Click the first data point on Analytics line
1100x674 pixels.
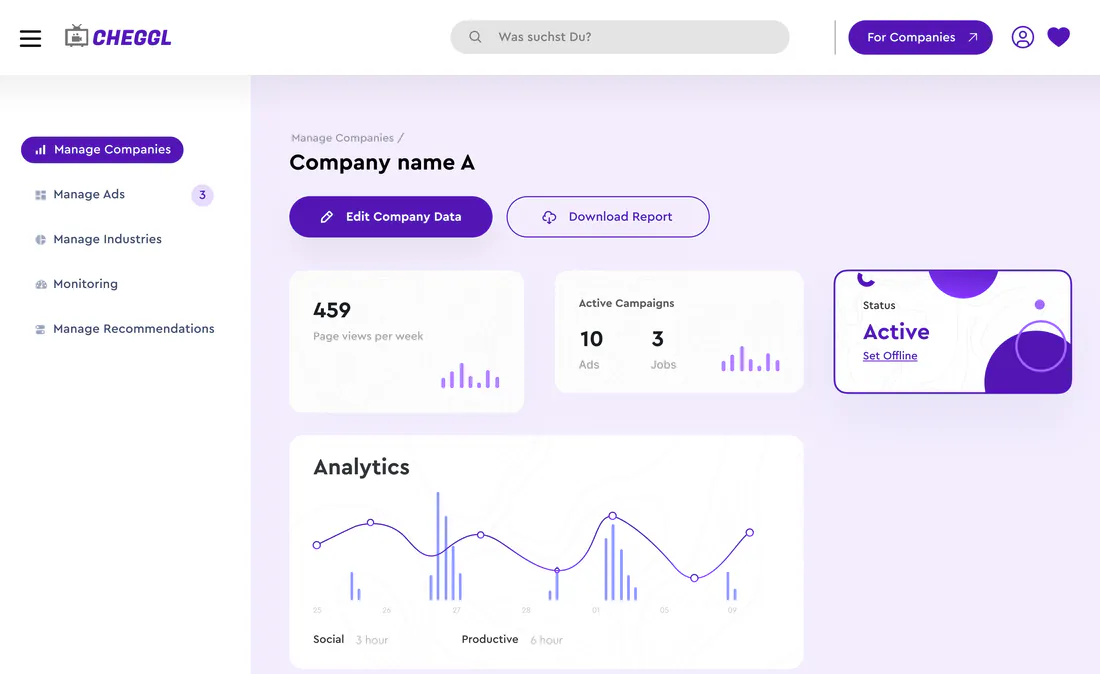pos(317,545)
